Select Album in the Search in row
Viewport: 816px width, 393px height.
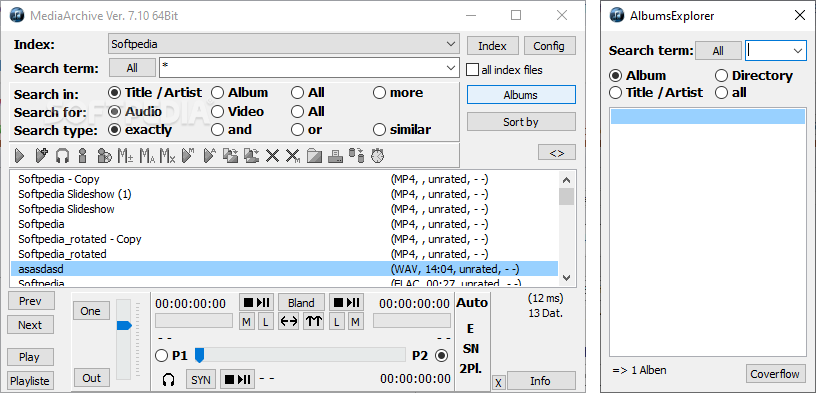tap(239, 93)
